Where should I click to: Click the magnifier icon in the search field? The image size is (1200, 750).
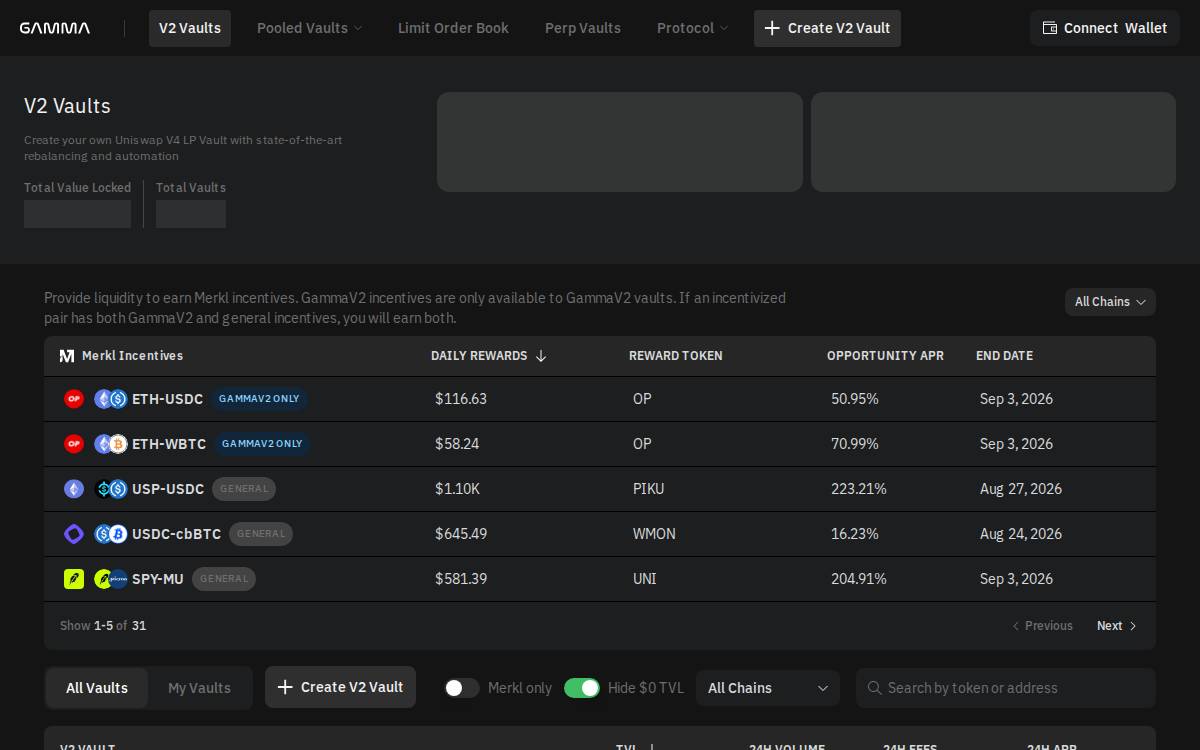click(874, 688)
